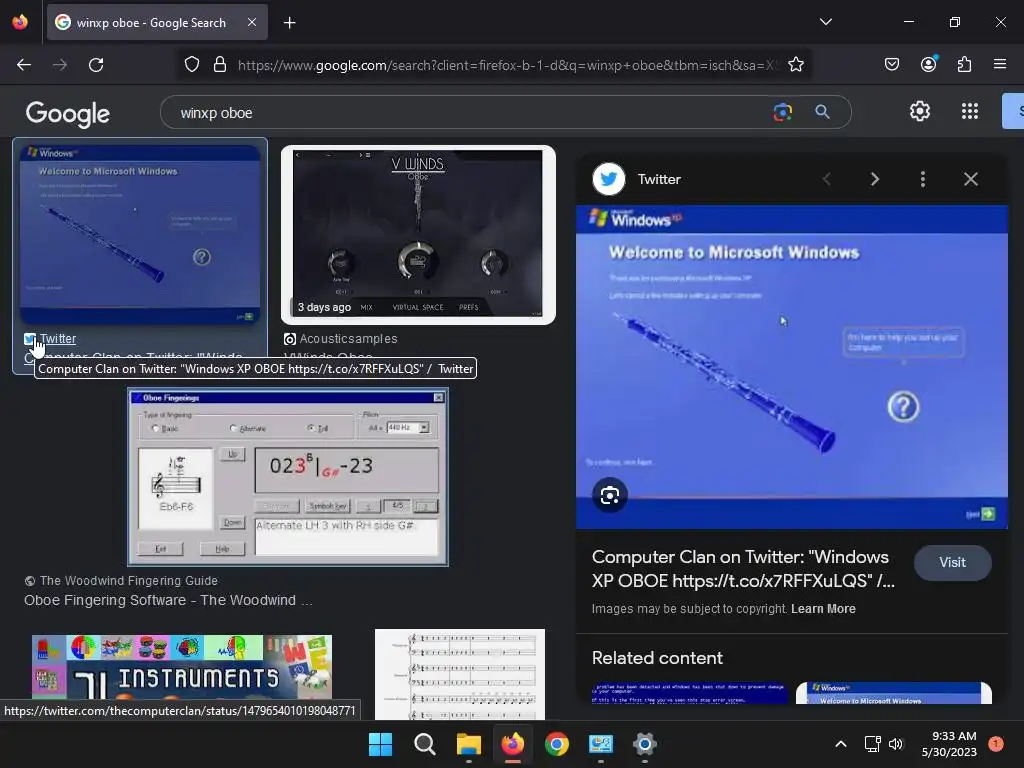The width and height of the screenshot is (1024, 768).
Task: Click the Twitter bird logo in preview panel
Action: pos(608,179)
